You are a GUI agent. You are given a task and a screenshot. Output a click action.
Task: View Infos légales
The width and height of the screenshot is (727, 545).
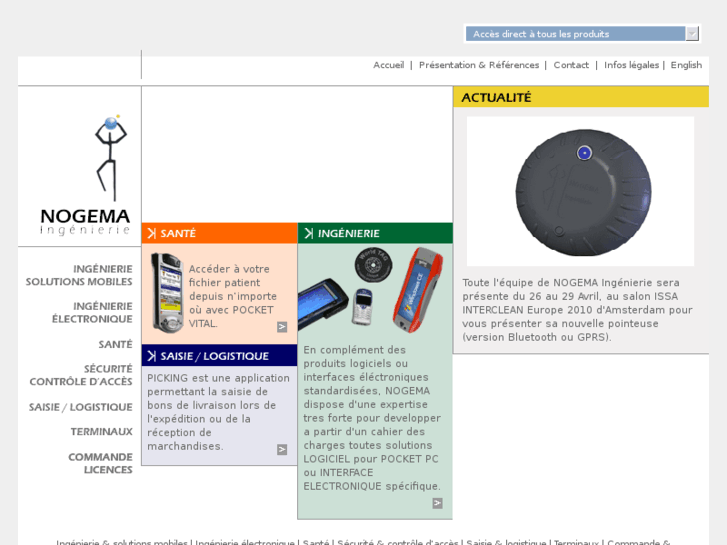click(631, 65)
